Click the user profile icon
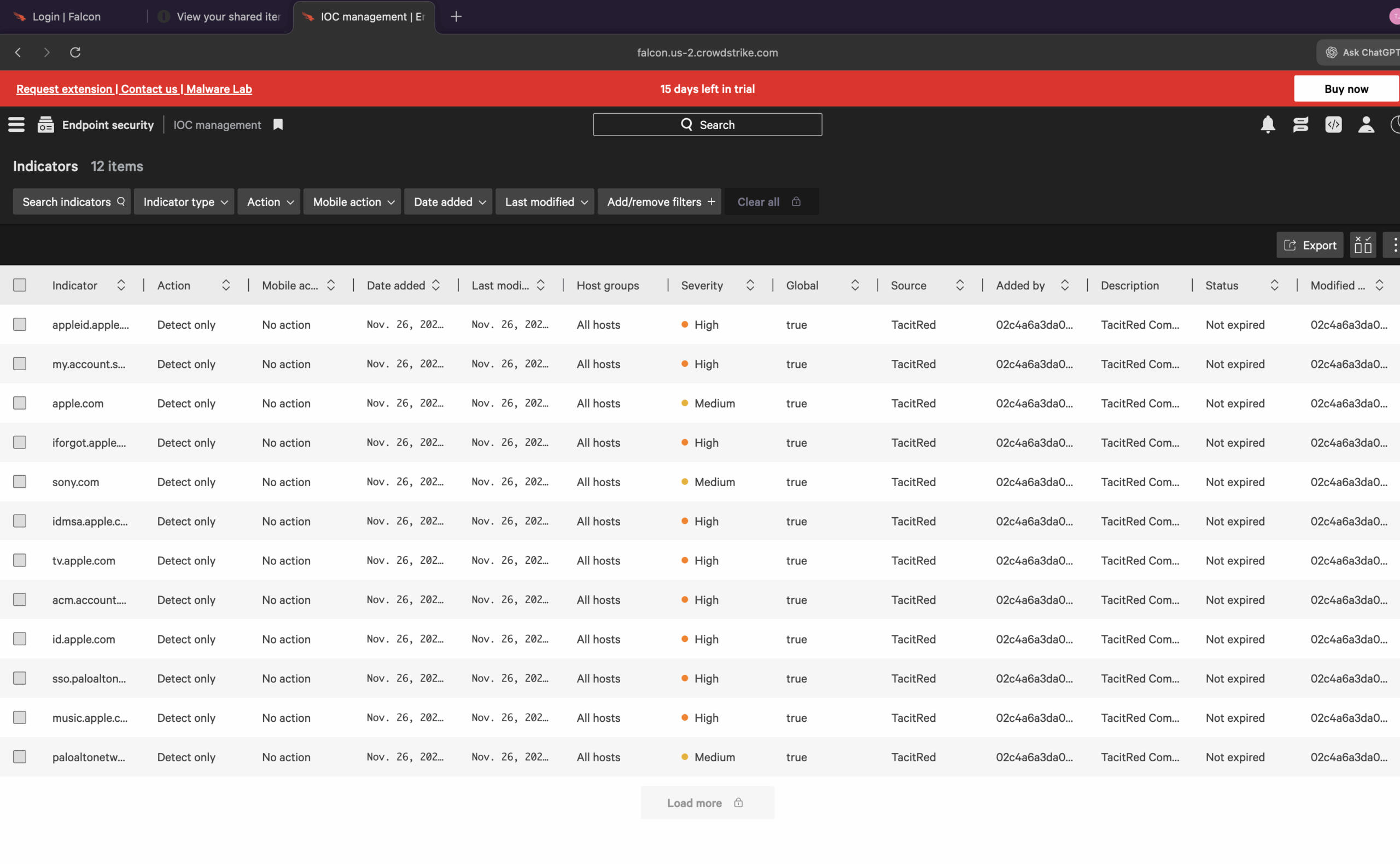The width and height of the screenshot is (1400, 864). coord(1366,125)
